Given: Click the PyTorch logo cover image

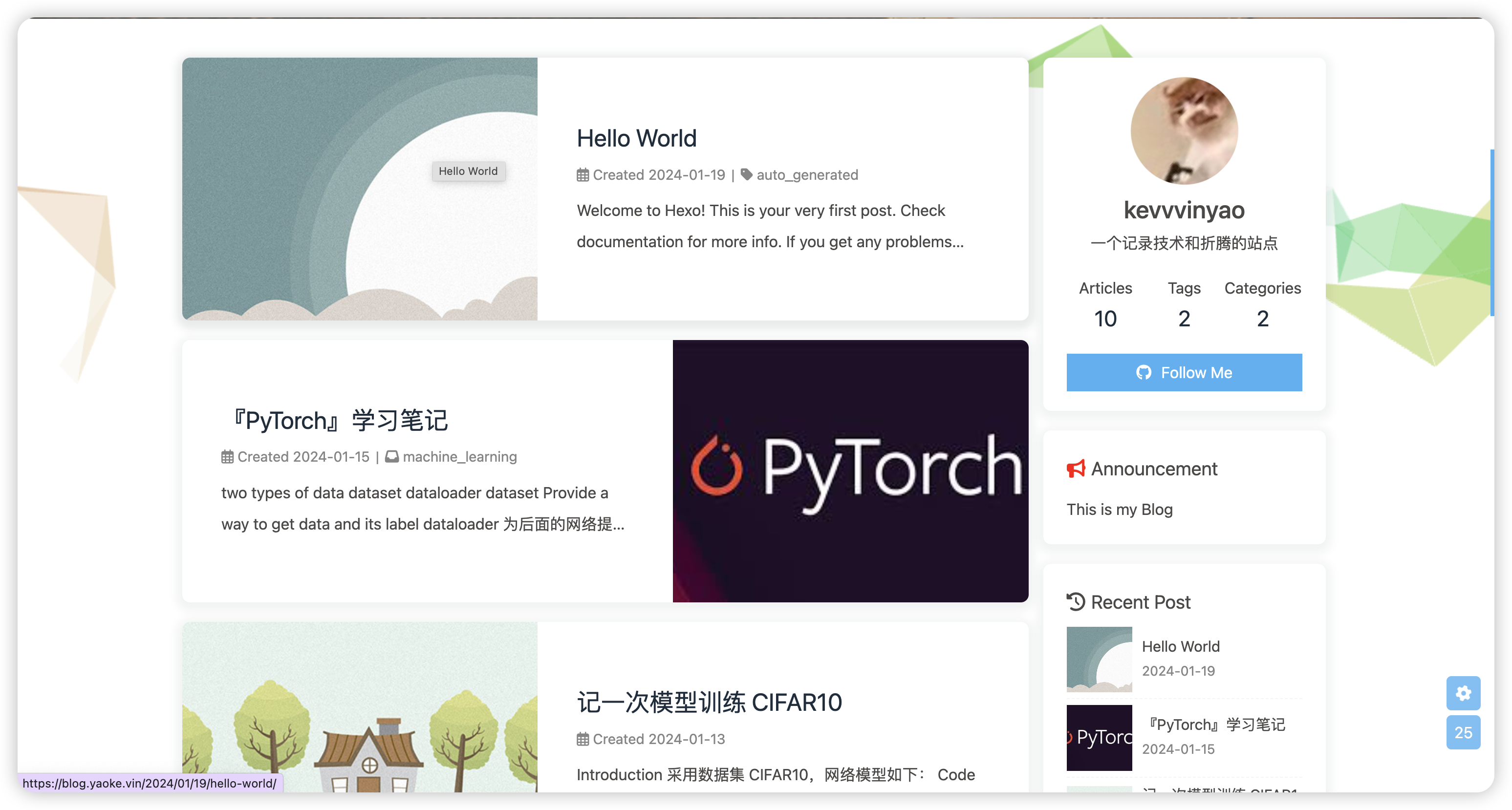Looking at the screenshot, I should [x=850, y=471].
